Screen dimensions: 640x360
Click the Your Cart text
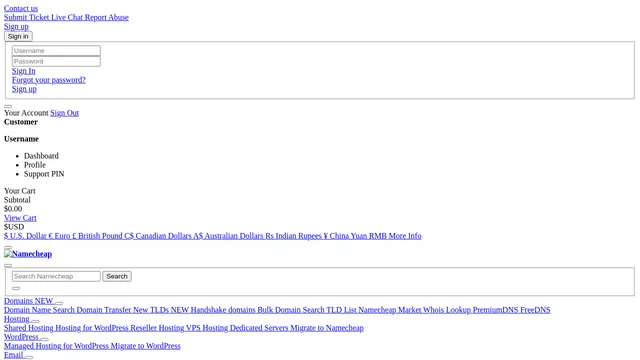point(20,191)
